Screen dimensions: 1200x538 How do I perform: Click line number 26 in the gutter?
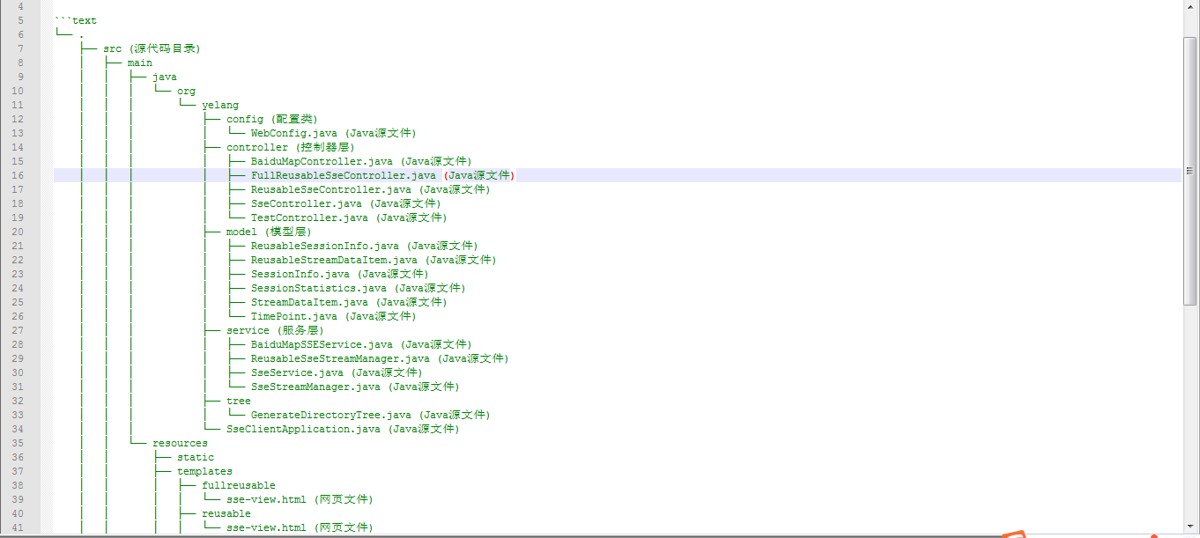pos(17,316)
